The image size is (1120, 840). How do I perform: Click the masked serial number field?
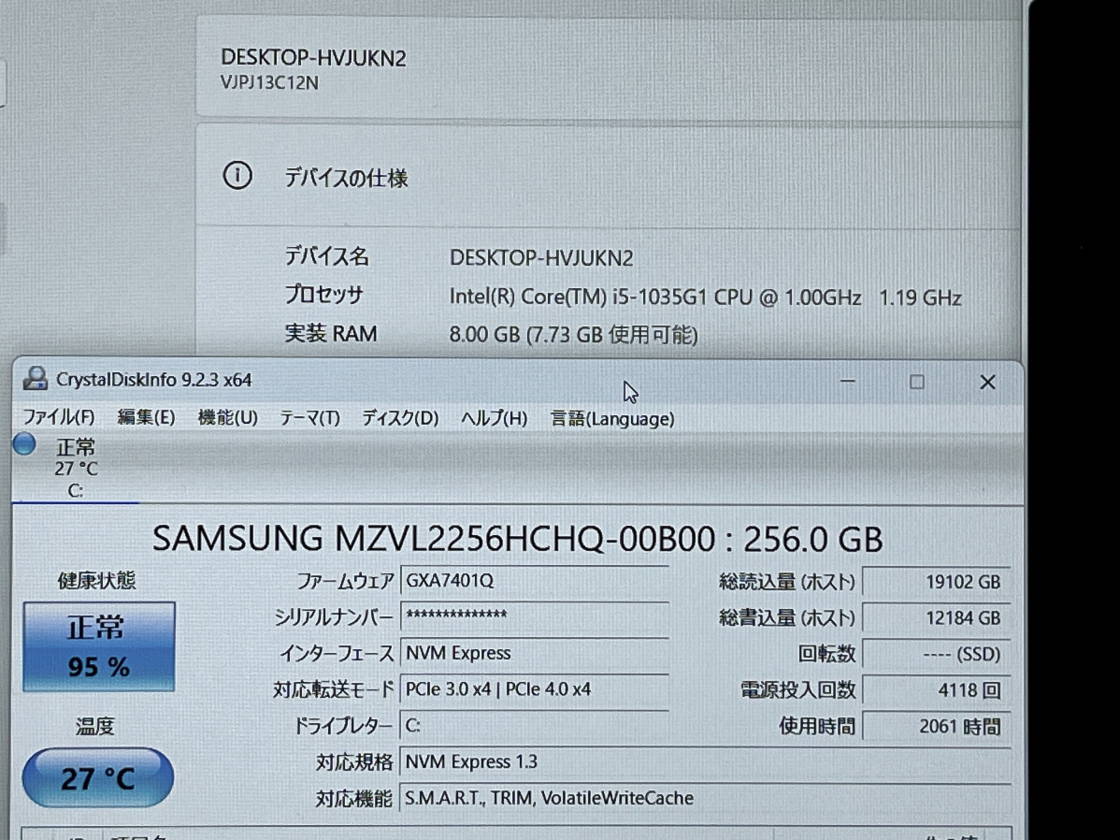click(534, 616)
